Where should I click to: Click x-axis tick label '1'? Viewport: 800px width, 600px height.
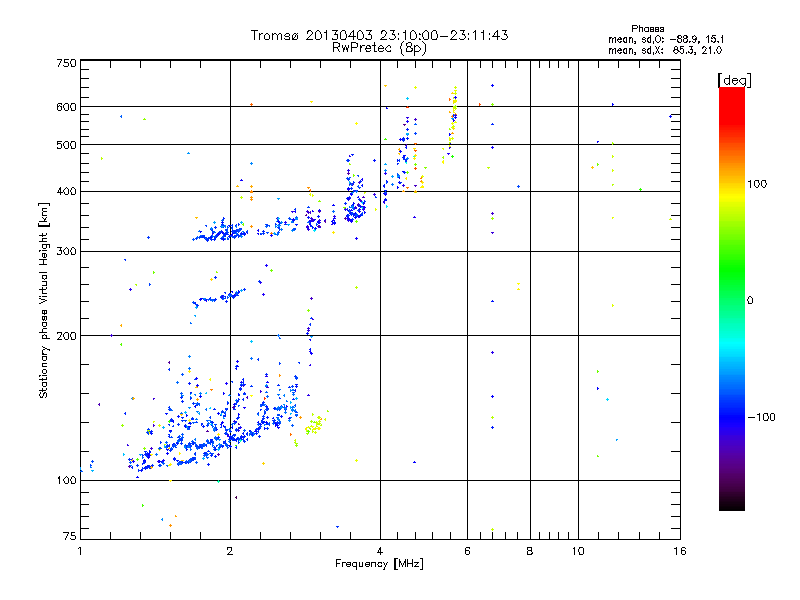pyautogui.click(x=80, y=551)
